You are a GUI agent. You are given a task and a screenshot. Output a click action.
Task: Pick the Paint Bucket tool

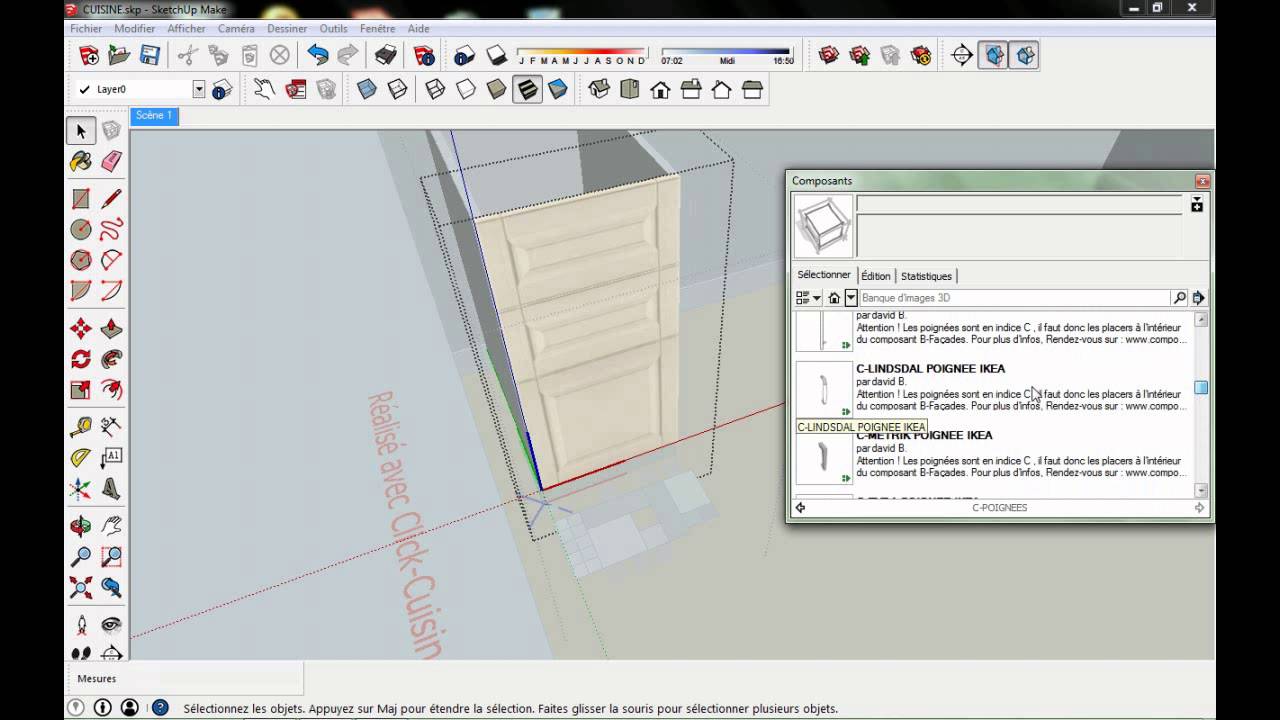[81, 161]
